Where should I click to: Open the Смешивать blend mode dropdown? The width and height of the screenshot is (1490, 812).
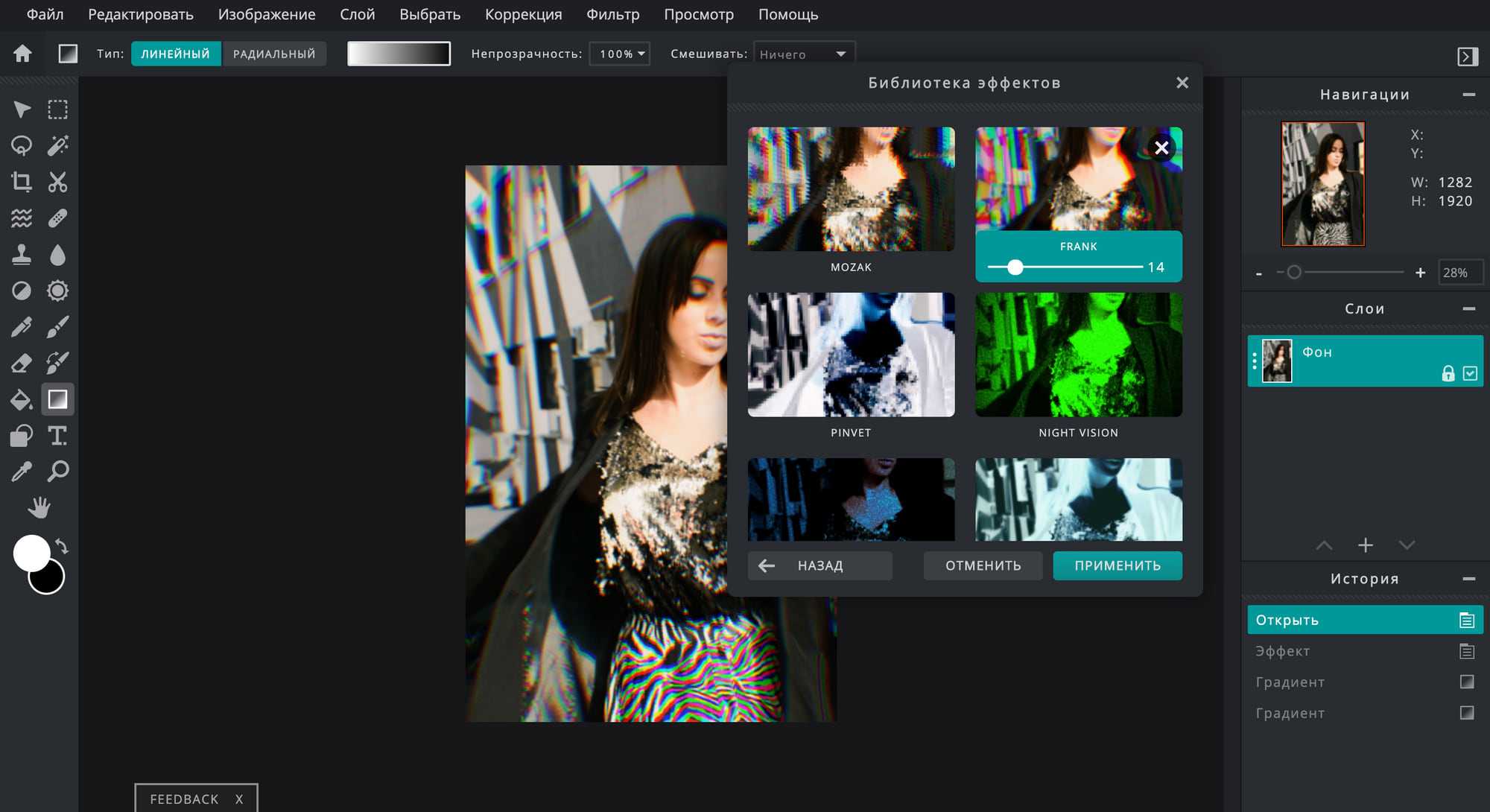tap(804, 54)
